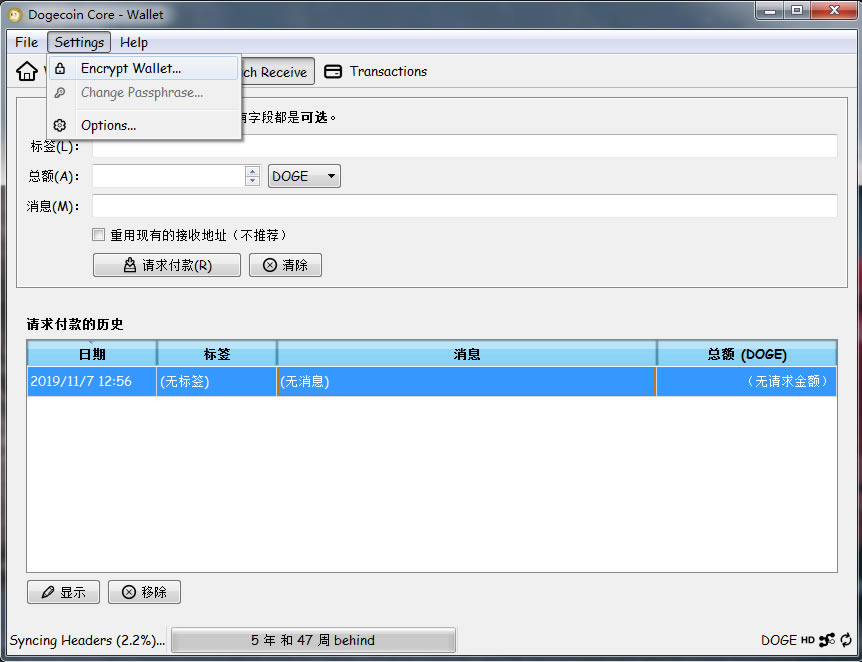Viewport: 862px width, 662px height.
Task: Click the sync progress bar showing weeks behind
Action: pos(313,640)
